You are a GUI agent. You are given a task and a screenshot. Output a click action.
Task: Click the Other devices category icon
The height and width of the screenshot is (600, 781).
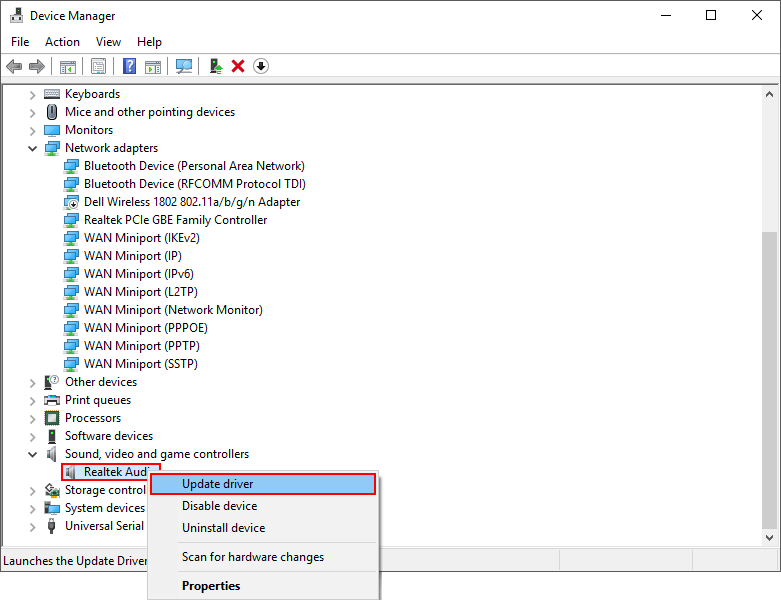pos(52,382)
